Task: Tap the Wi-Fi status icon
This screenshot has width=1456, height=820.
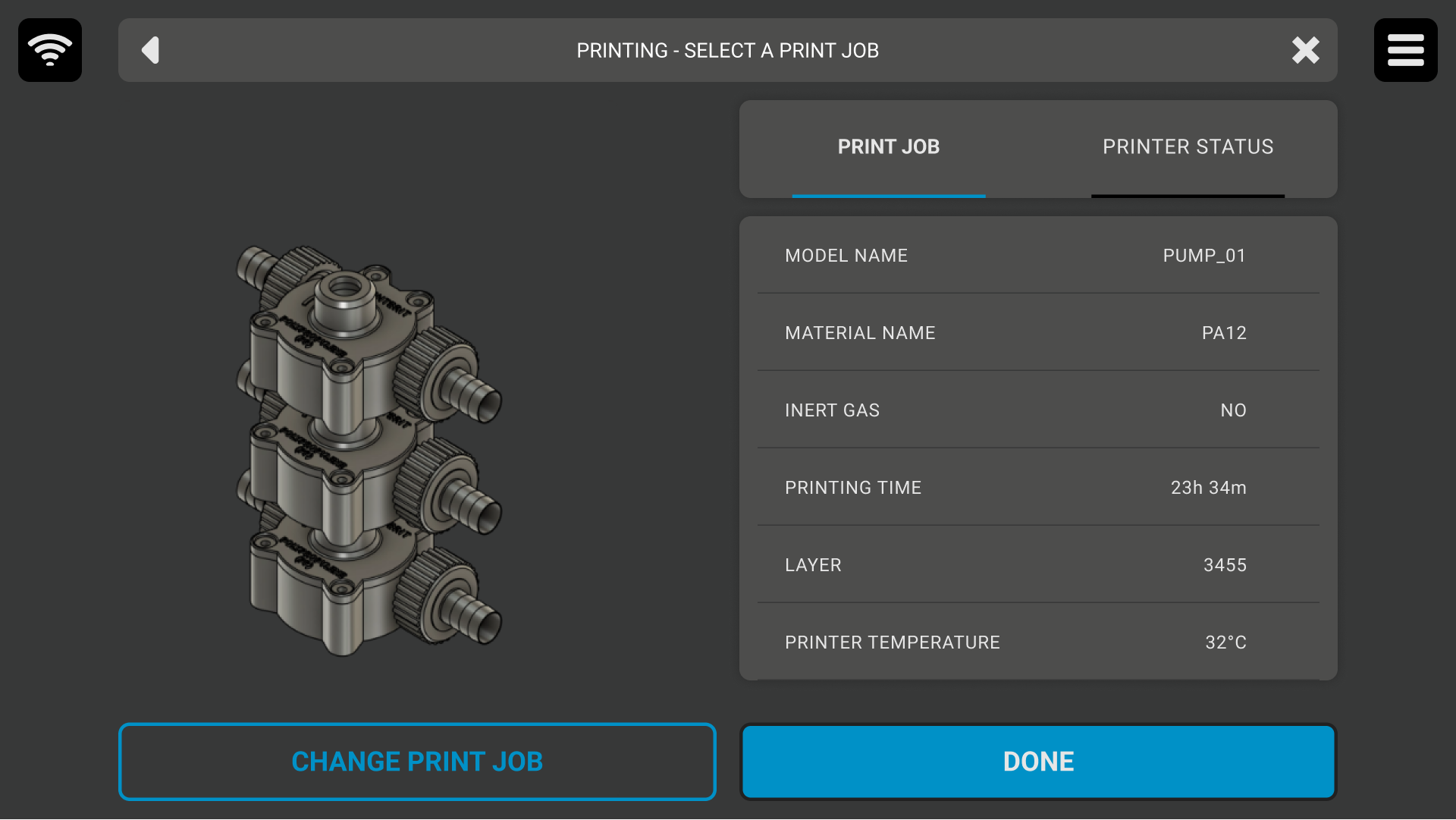Action: pyautogui.click(x=50, y=50)
